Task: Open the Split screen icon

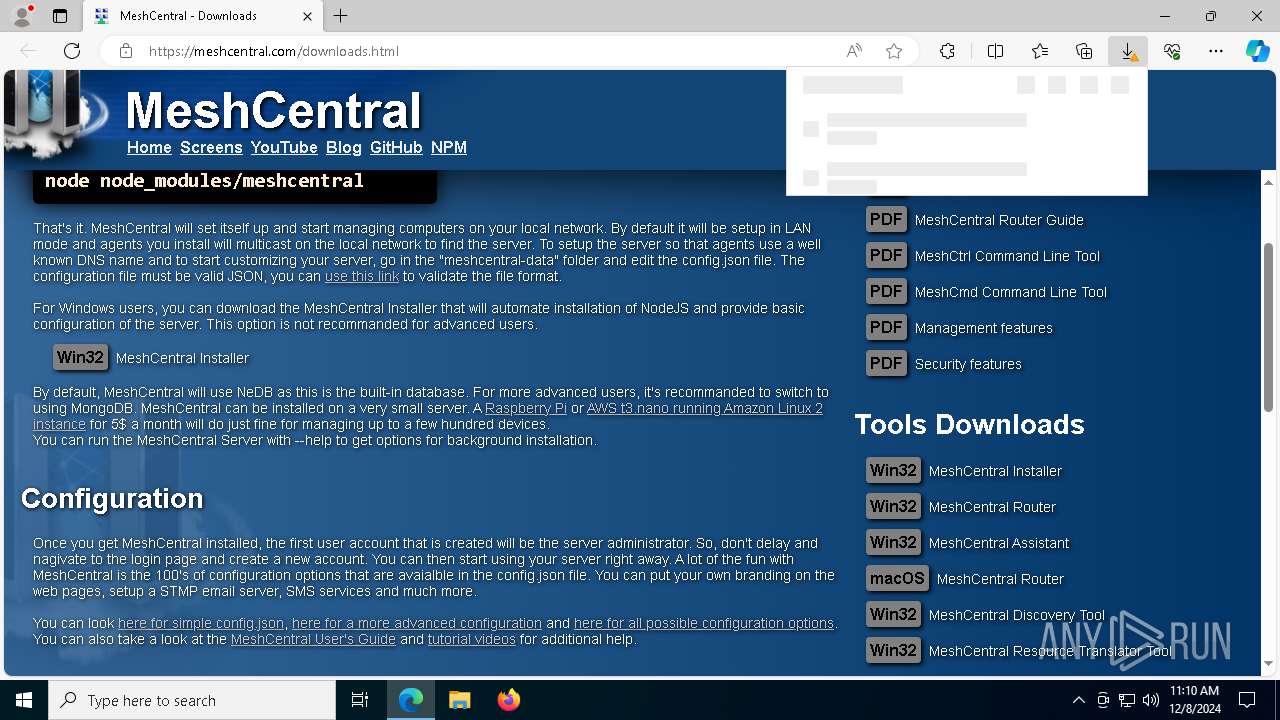Action: tap(995, 51)
